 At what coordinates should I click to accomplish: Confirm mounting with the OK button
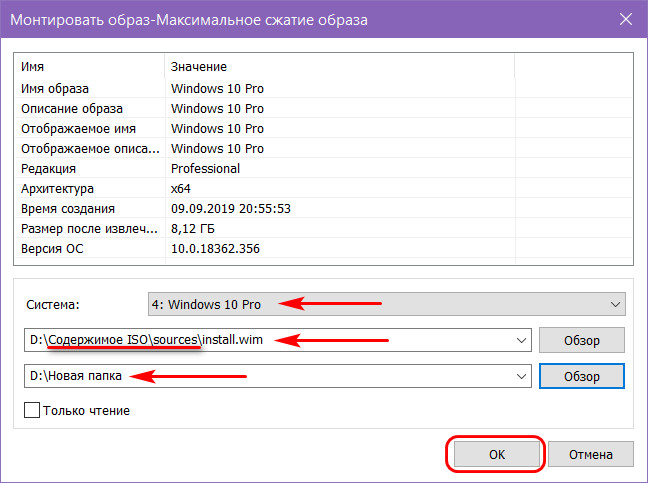[497, 454]
